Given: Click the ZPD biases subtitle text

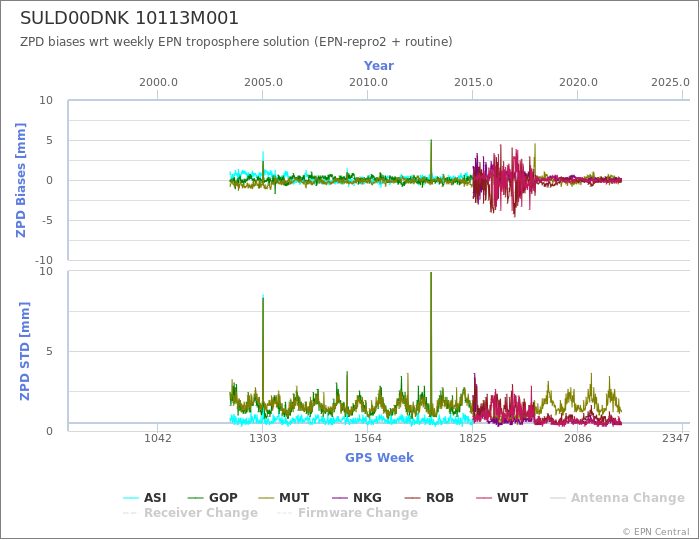Looking at the screenshot, I should [x=236, y=42].
